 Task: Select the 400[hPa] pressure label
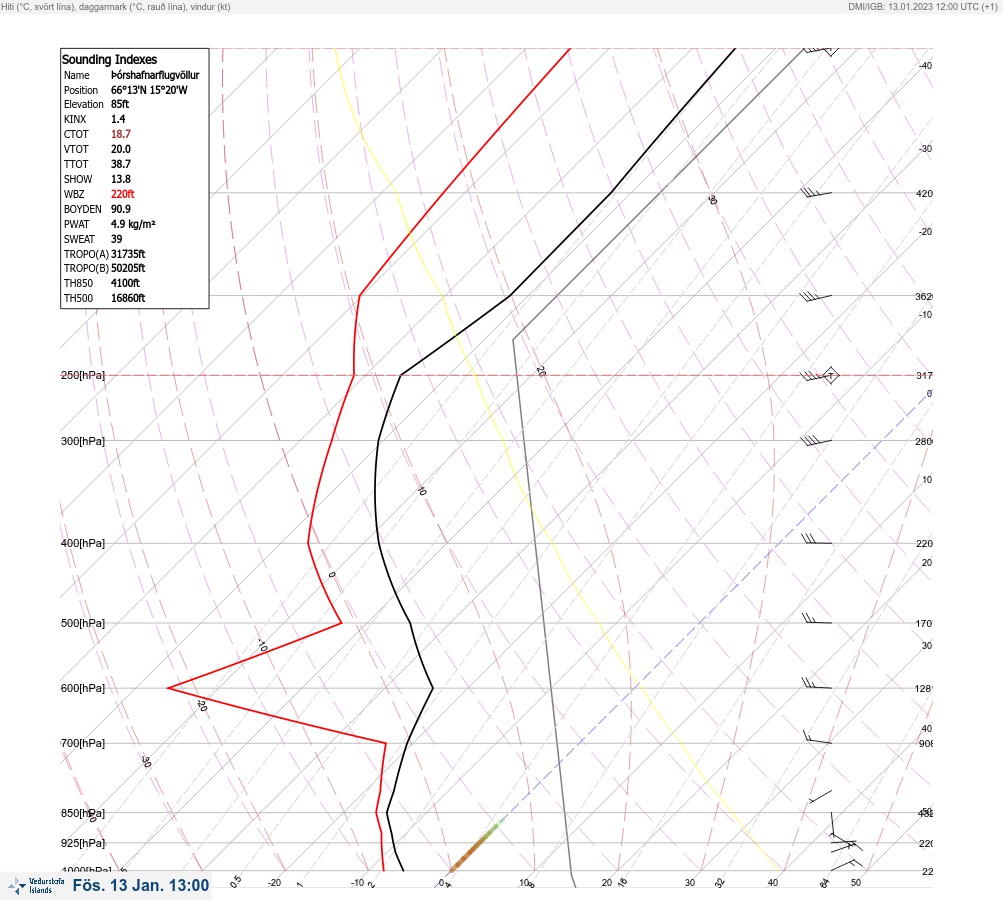click(83, 543)
